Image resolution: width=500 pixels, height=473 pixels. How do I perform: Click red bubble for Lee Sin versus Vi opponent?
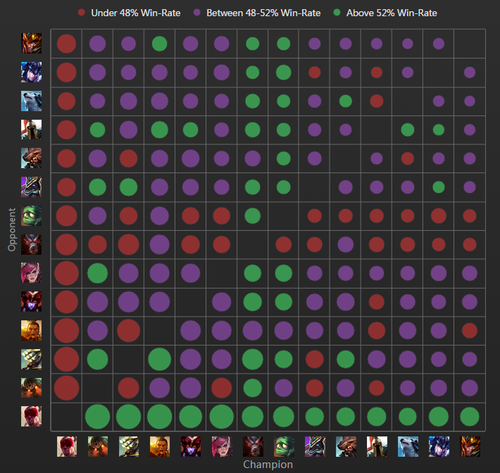coord(67,273)
